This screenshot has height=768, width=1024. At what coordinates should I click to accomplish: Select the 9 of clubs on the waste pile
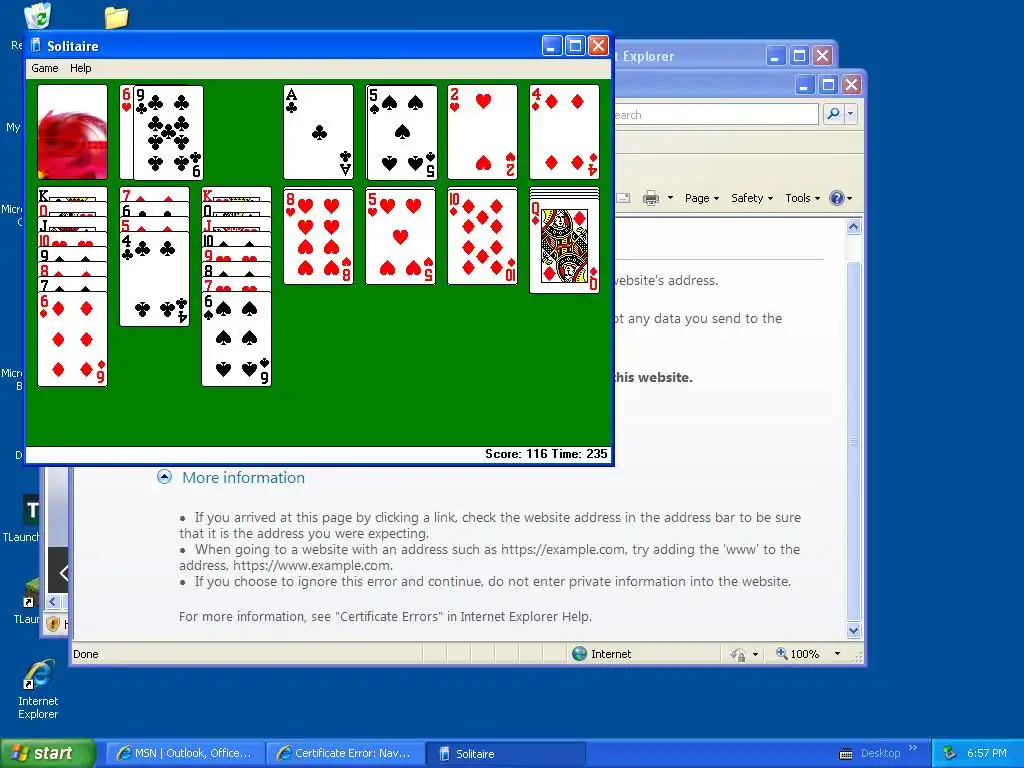coord(168,133)
